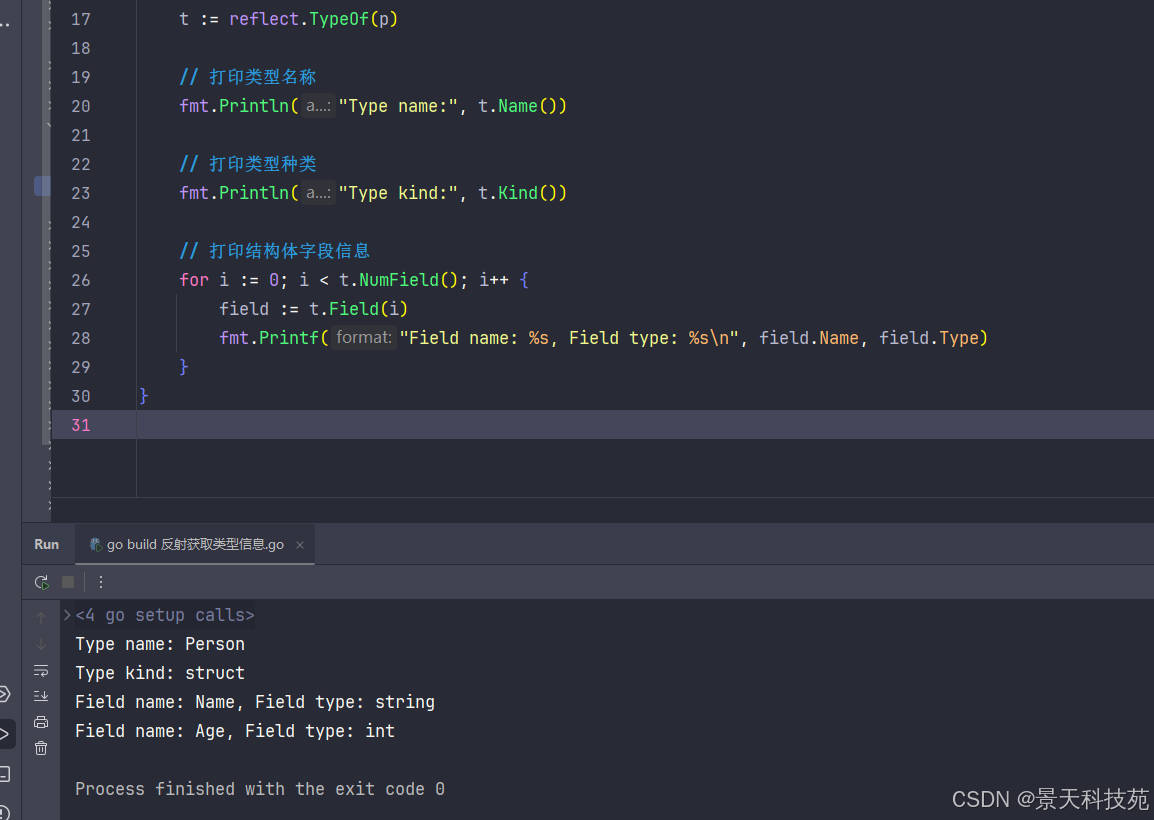Expand the collapsed "a...:" hint on line 20
Viewport: 1154px width, 820px height.
click(318, 106)
